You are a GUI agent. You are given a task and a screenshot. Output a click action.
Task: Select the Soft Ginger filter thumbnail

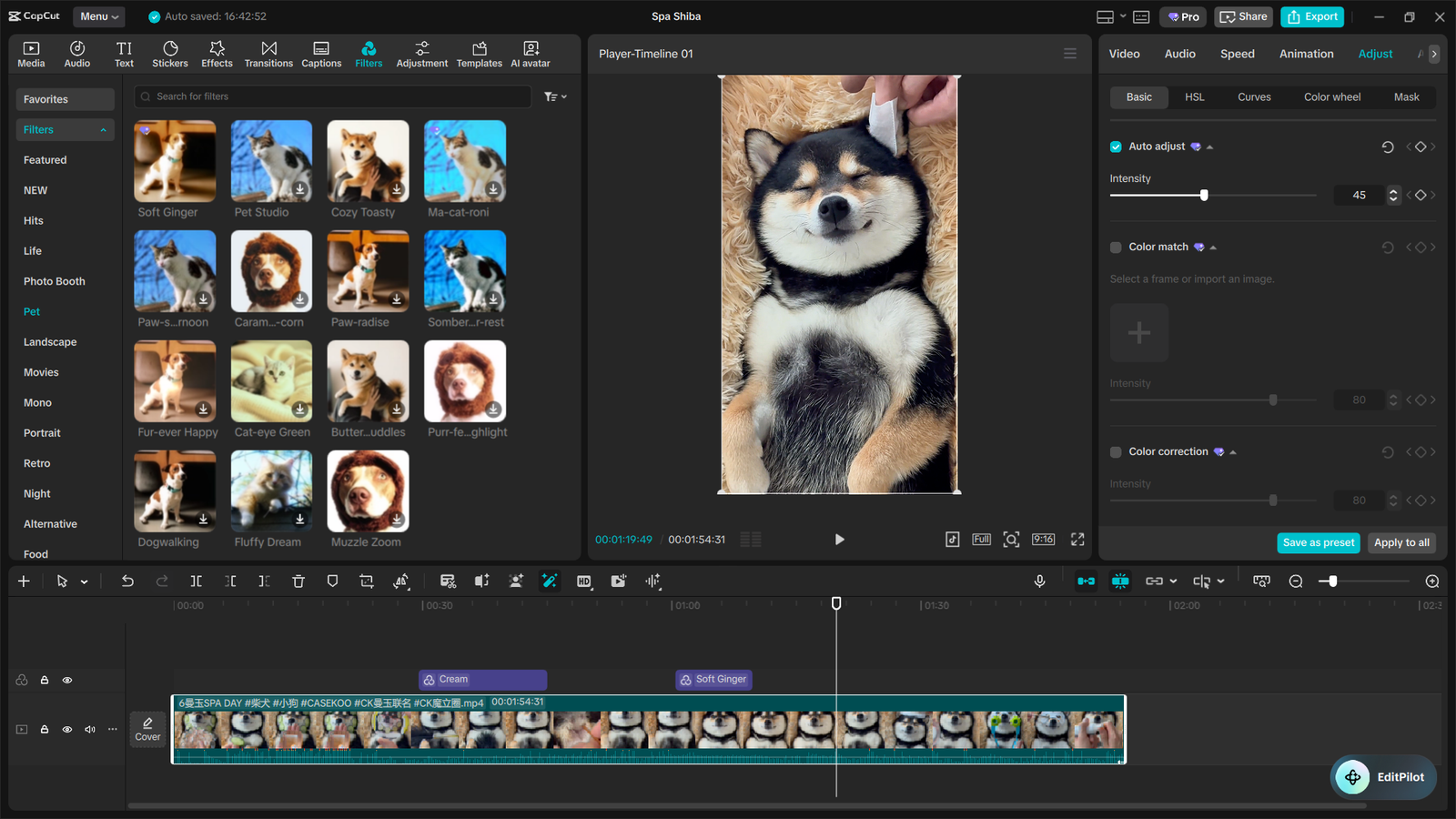174,162
